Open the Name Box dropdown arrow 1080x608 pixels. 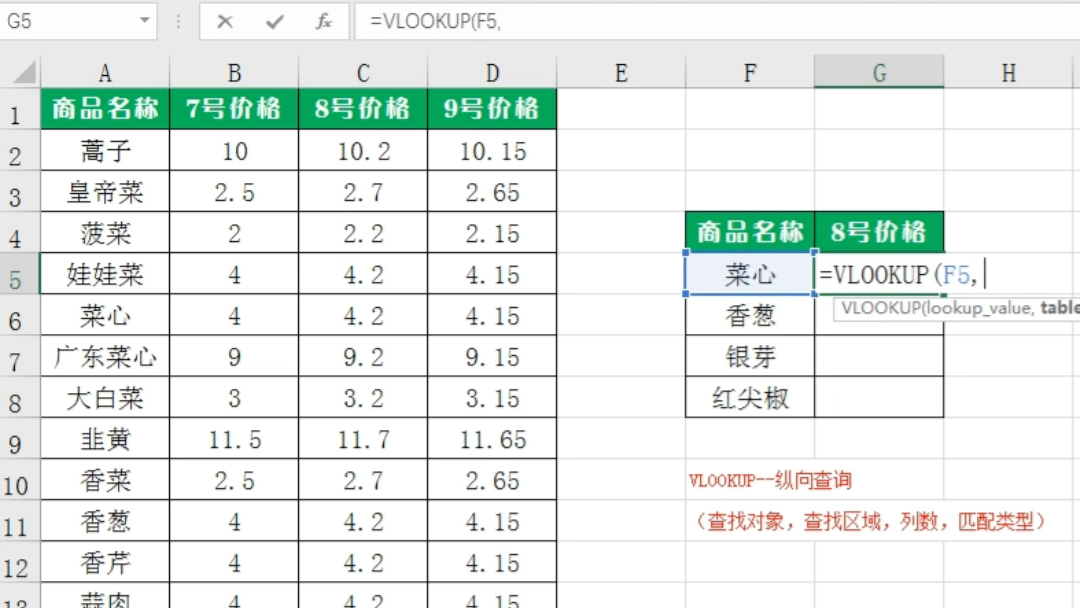[146, 21]
